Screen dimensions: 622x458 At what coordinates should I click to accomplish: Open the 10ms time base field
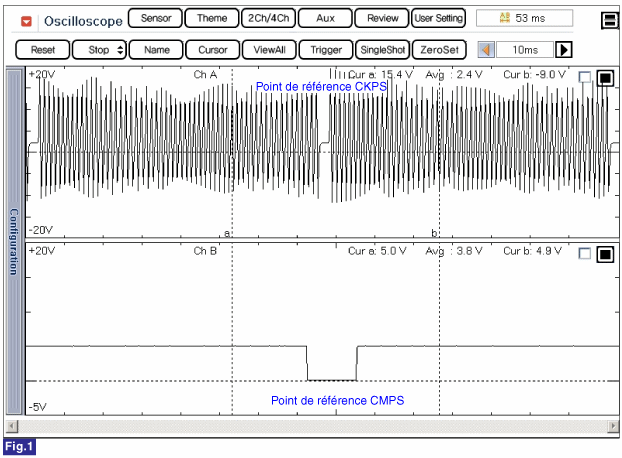(524, 49)
